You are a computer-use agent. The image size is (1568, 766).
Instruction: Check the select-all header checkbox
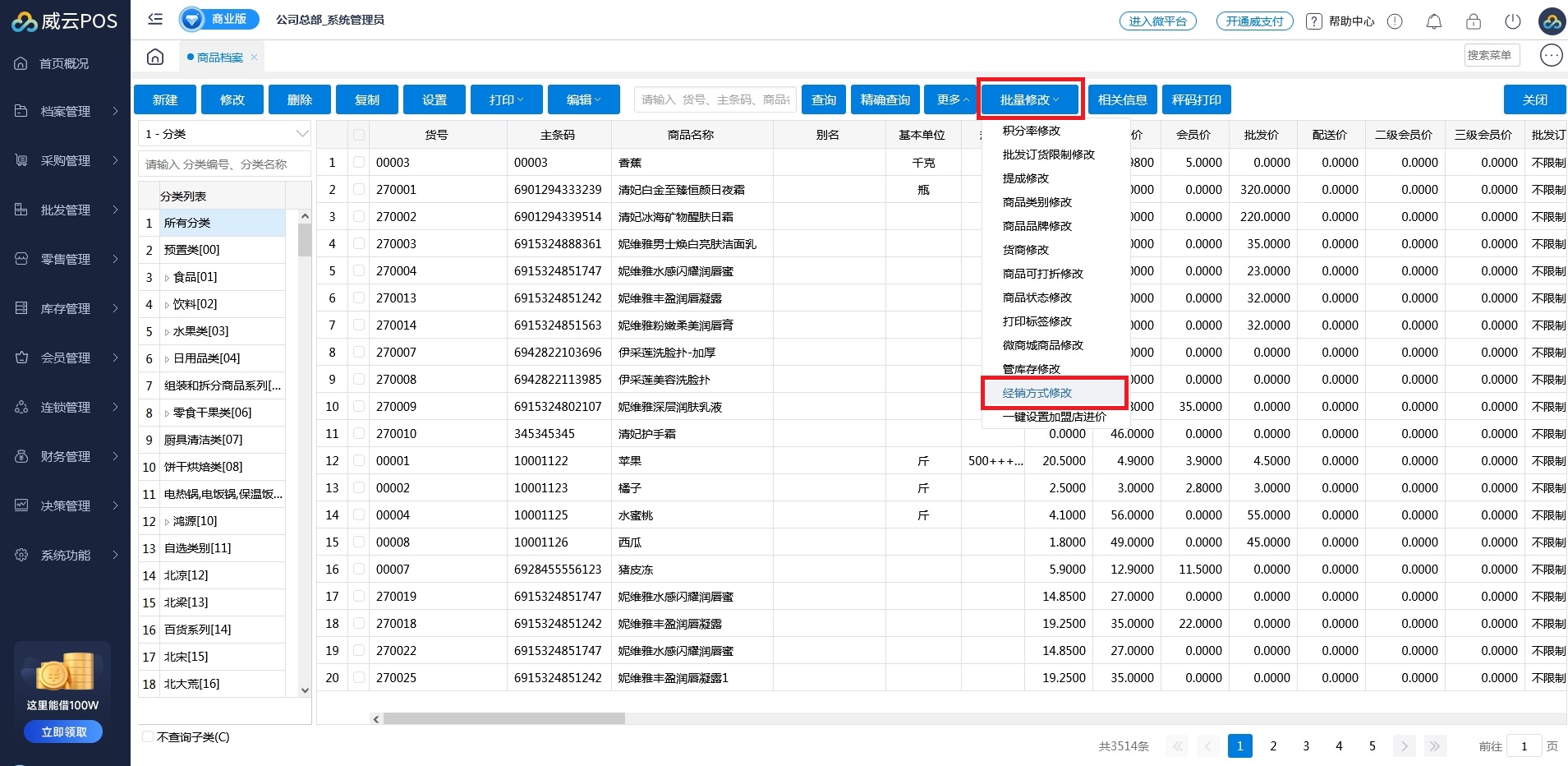359,135
